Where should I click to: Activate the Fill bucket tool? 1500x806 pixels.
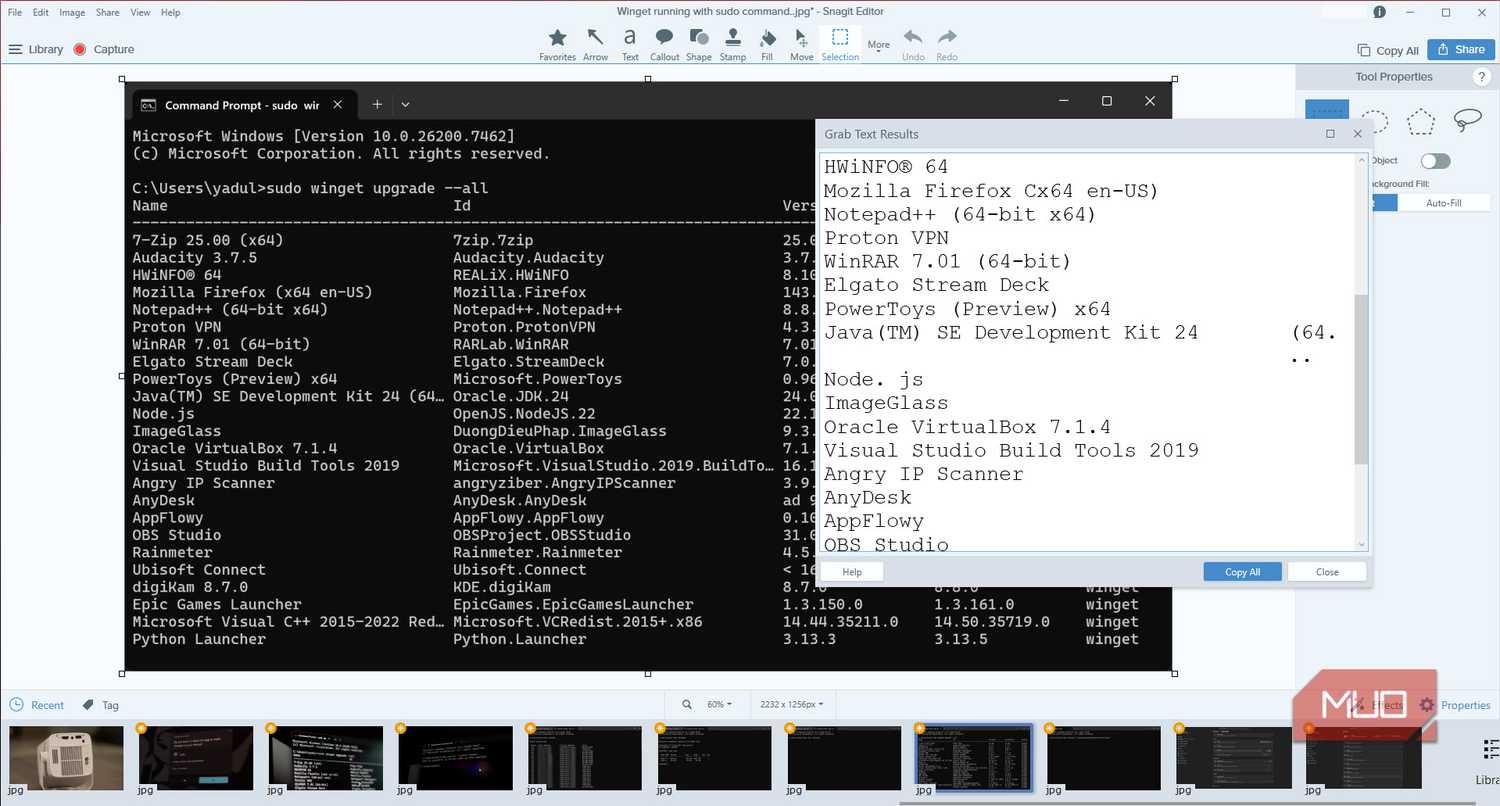click(x=767, y=44)
